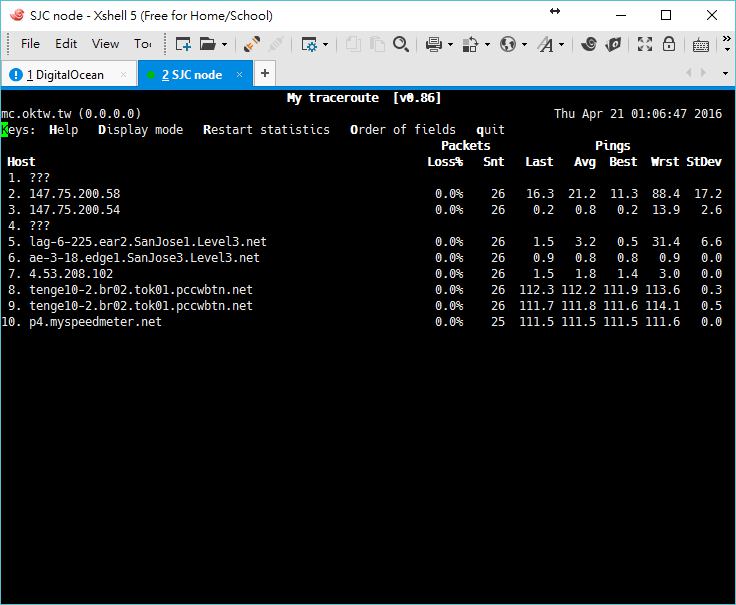
Task: Open the truncated Tools menu
Action: (142, 44)
